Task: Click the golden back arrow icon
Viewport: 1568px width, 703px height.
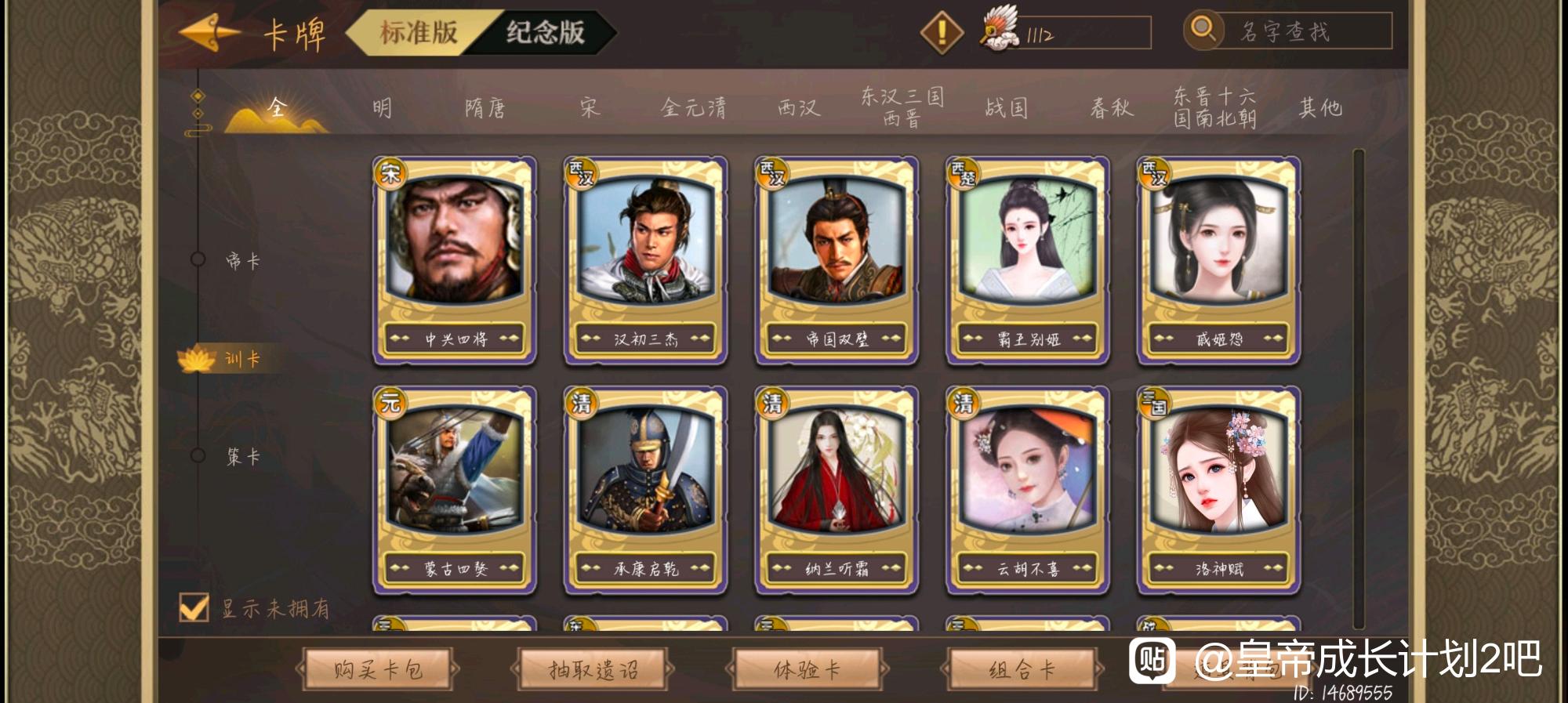Action: (x=209, y=32)
